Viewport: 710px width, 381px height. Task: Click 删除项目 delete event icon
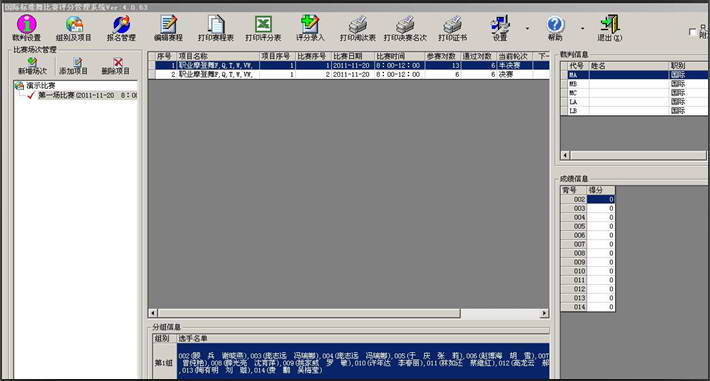pyautogui.click(x=115, y=66)
